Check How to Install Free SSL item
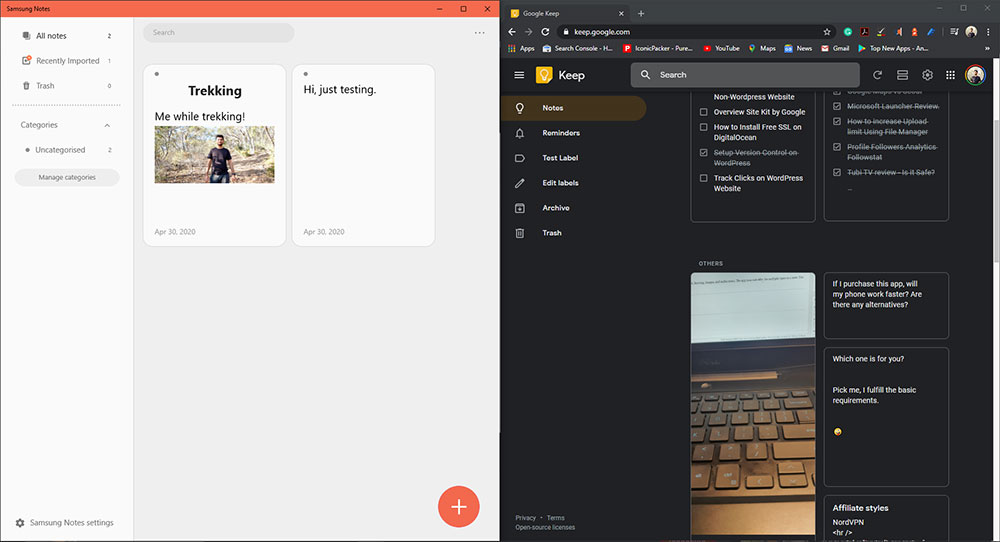 click(703, 128)
